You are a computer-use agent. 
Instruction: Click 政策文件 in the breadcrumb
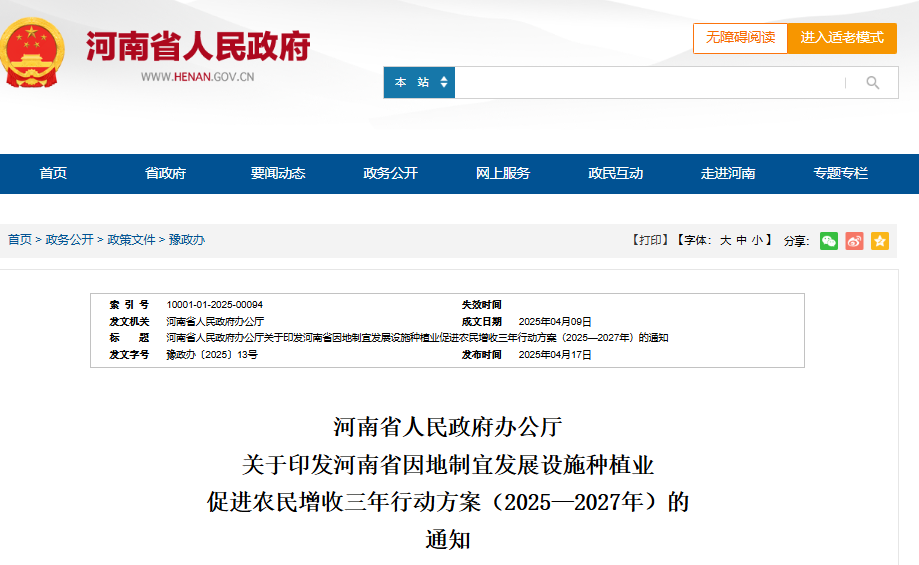(132, 240)
